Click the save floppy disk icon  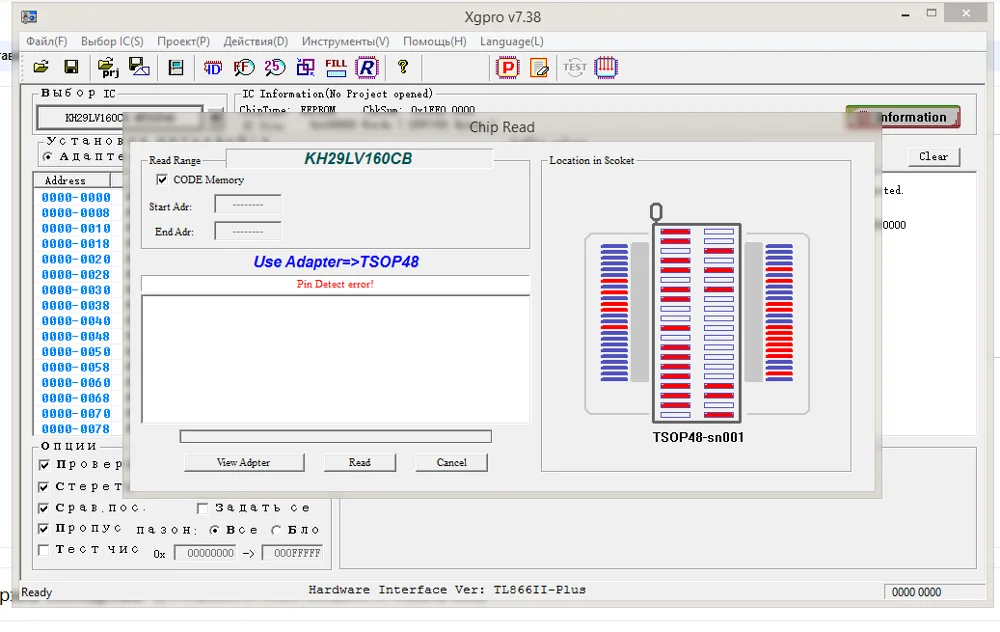(x=71, y=67)
